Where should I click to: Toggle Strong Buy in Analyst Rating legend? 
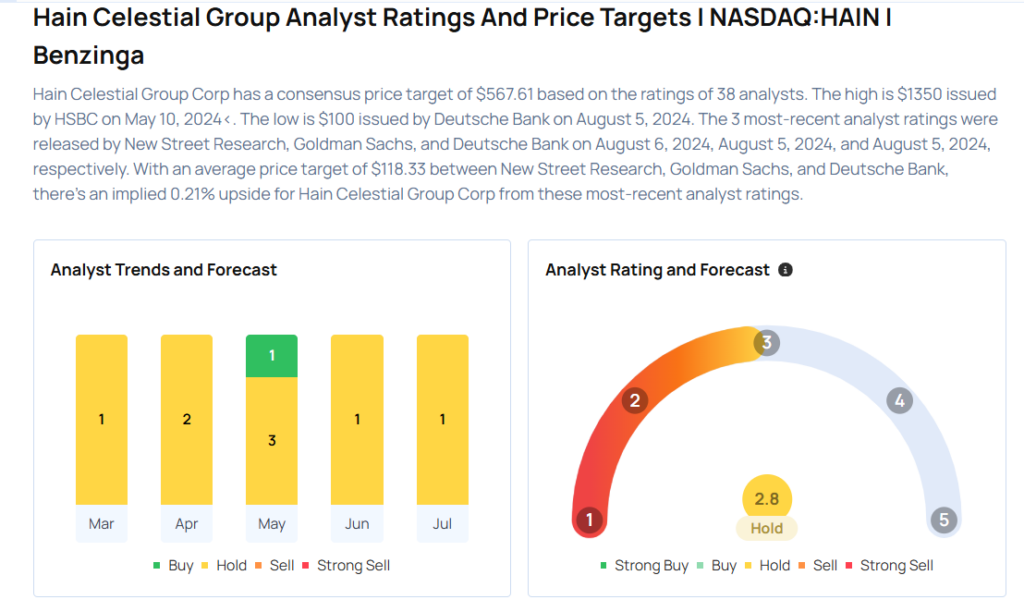click(644, 566)
